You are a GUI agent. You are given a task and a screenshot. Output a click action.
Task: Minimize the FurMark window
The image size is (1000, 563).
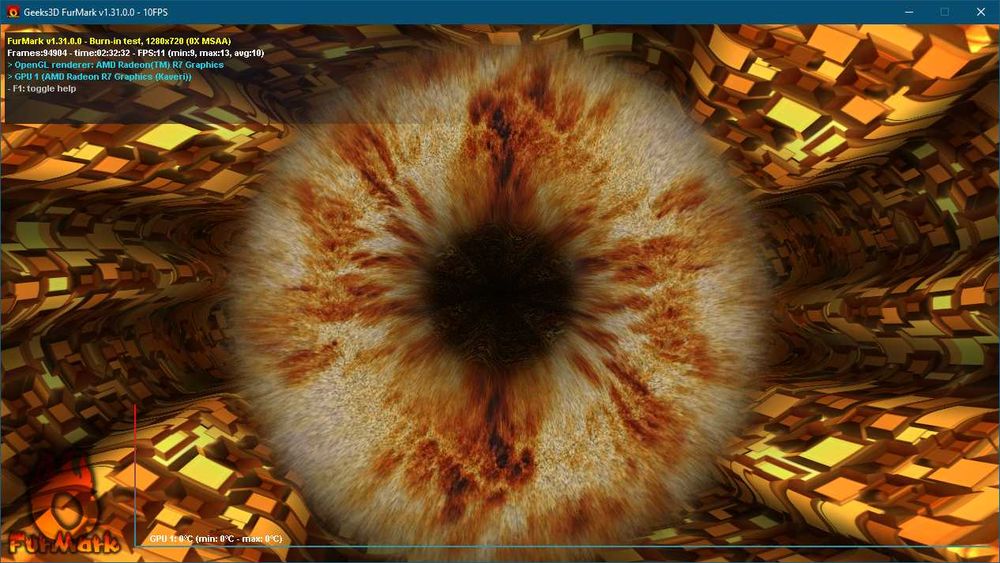click(909, 12)
